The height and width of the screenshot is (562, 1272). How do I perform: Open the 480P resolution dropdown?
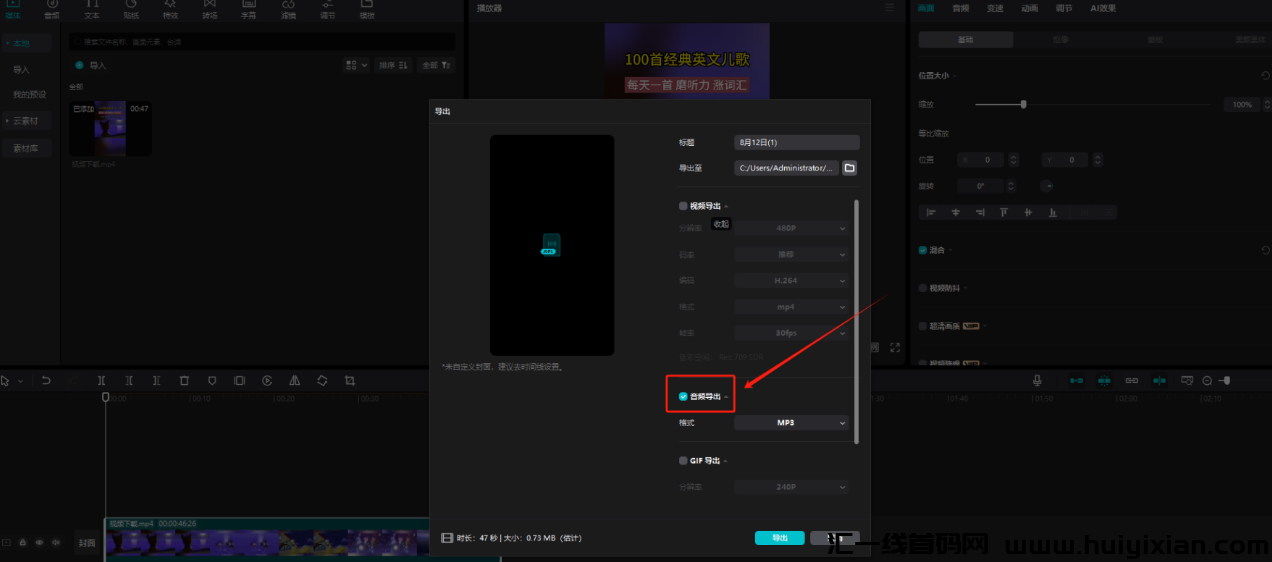[791, 228]
